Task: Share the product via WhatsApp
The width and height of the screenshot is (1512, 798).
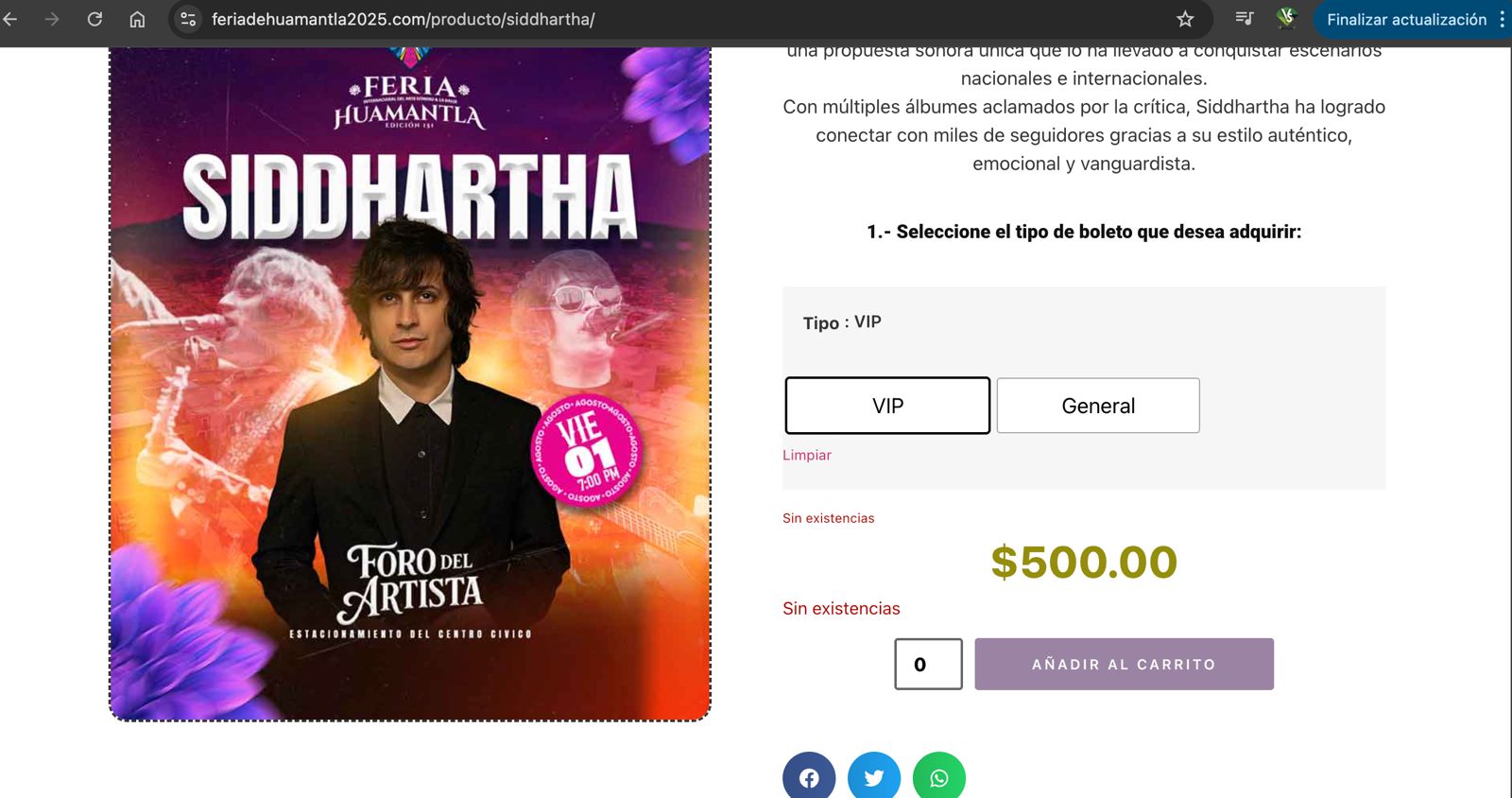Action: (x=939, y=776)
